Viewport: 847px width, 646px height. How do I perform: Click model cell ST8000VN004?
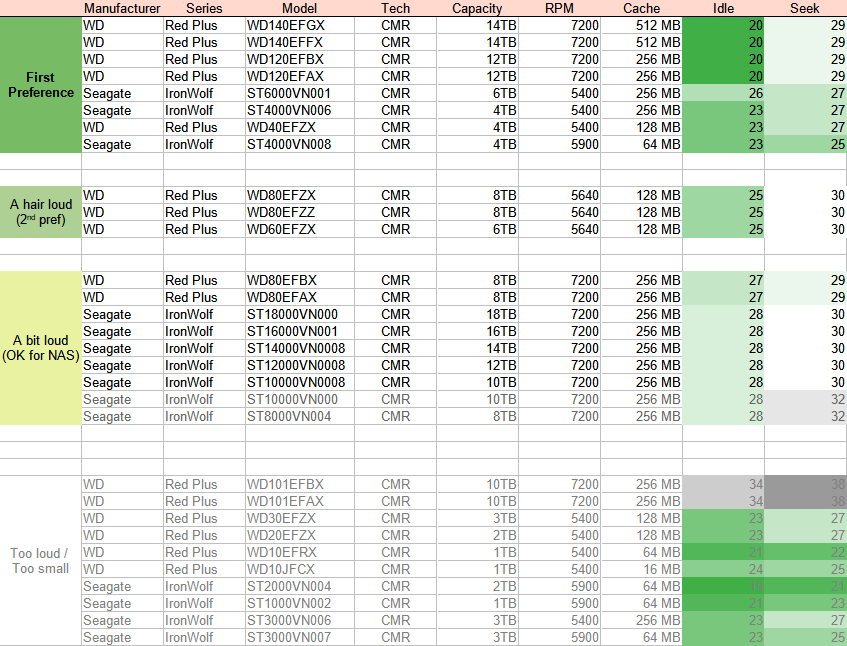300,416
